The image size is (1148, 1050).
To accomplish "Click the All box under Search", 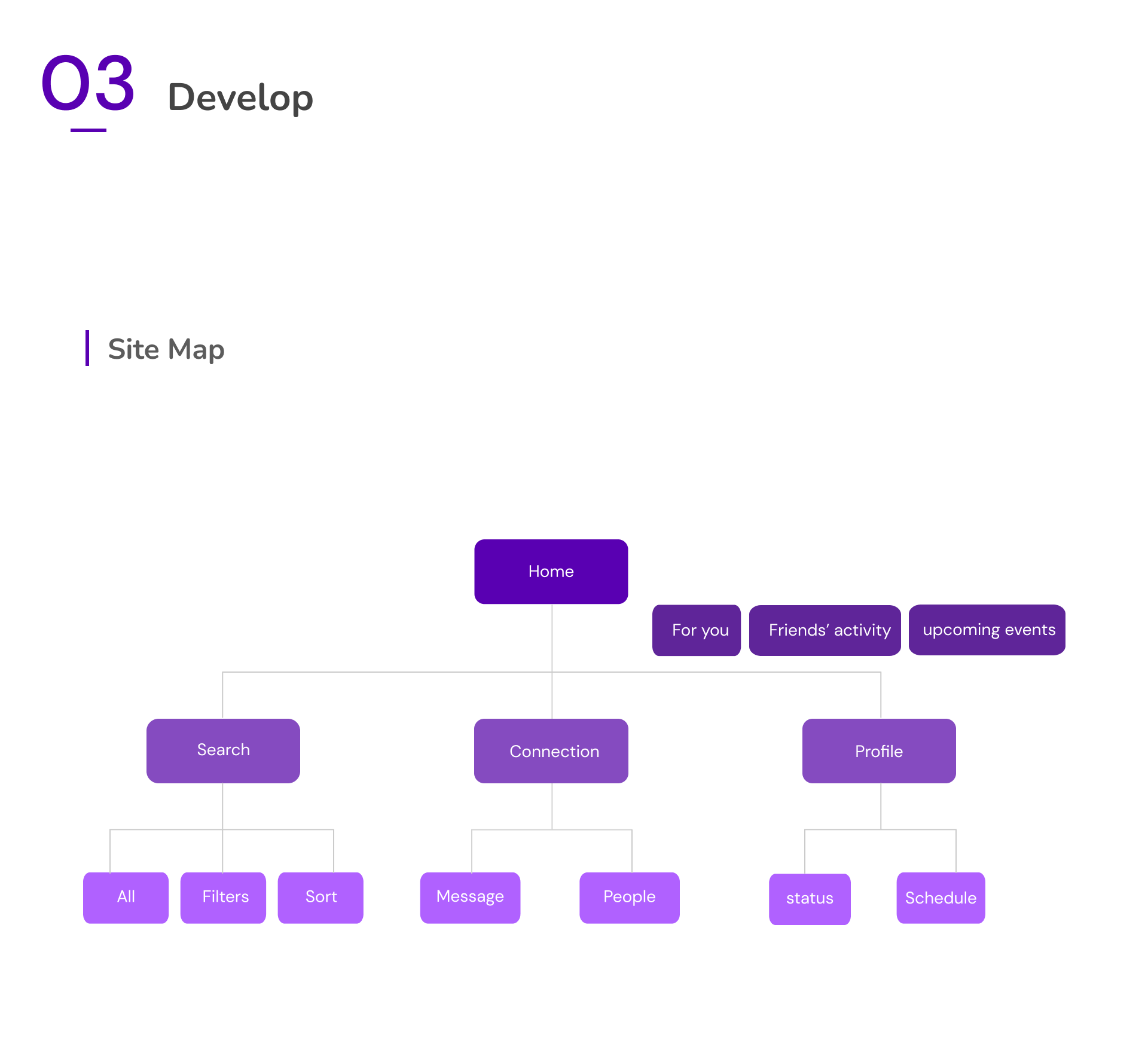I will 126,898.
